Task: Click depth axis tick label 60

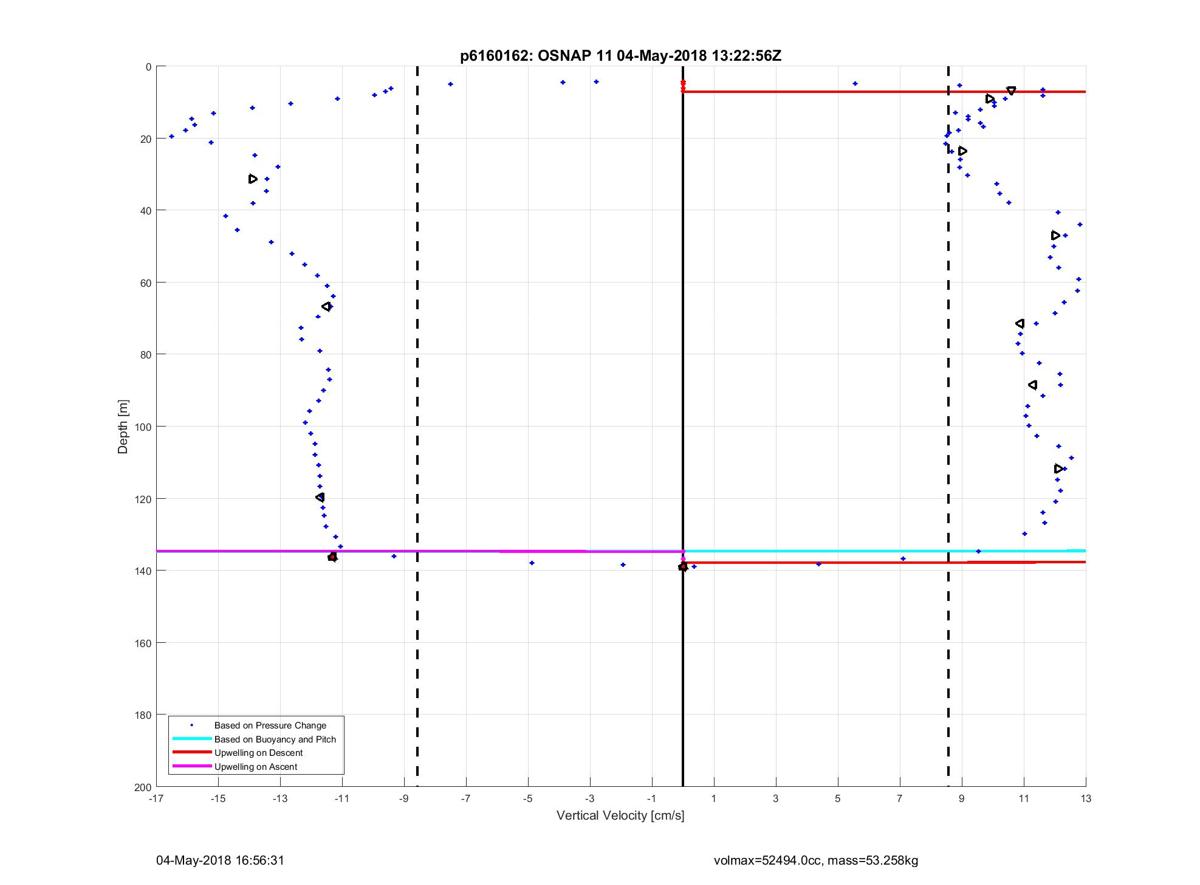Action: click(145, 283)
